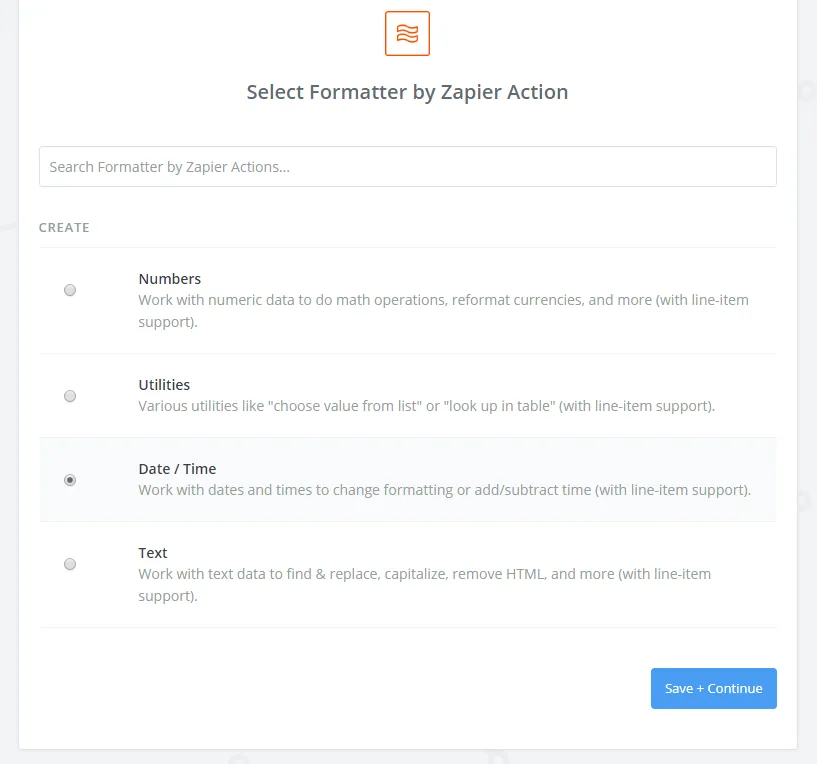Click the Numbers action title
This screenshot has width=817, height=764.
point(169,279)
